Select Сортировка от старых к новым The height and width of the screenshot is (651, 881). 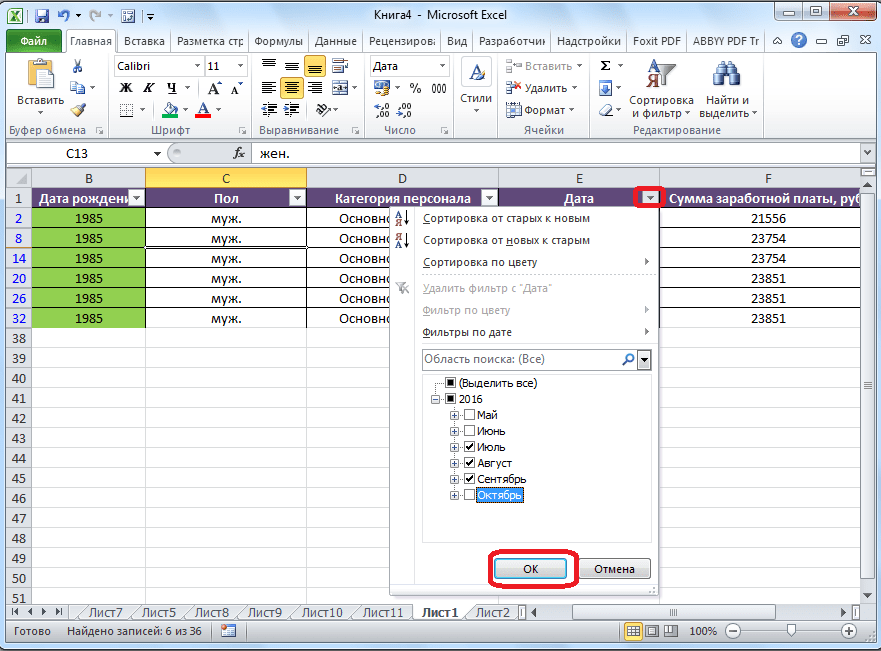506,218
